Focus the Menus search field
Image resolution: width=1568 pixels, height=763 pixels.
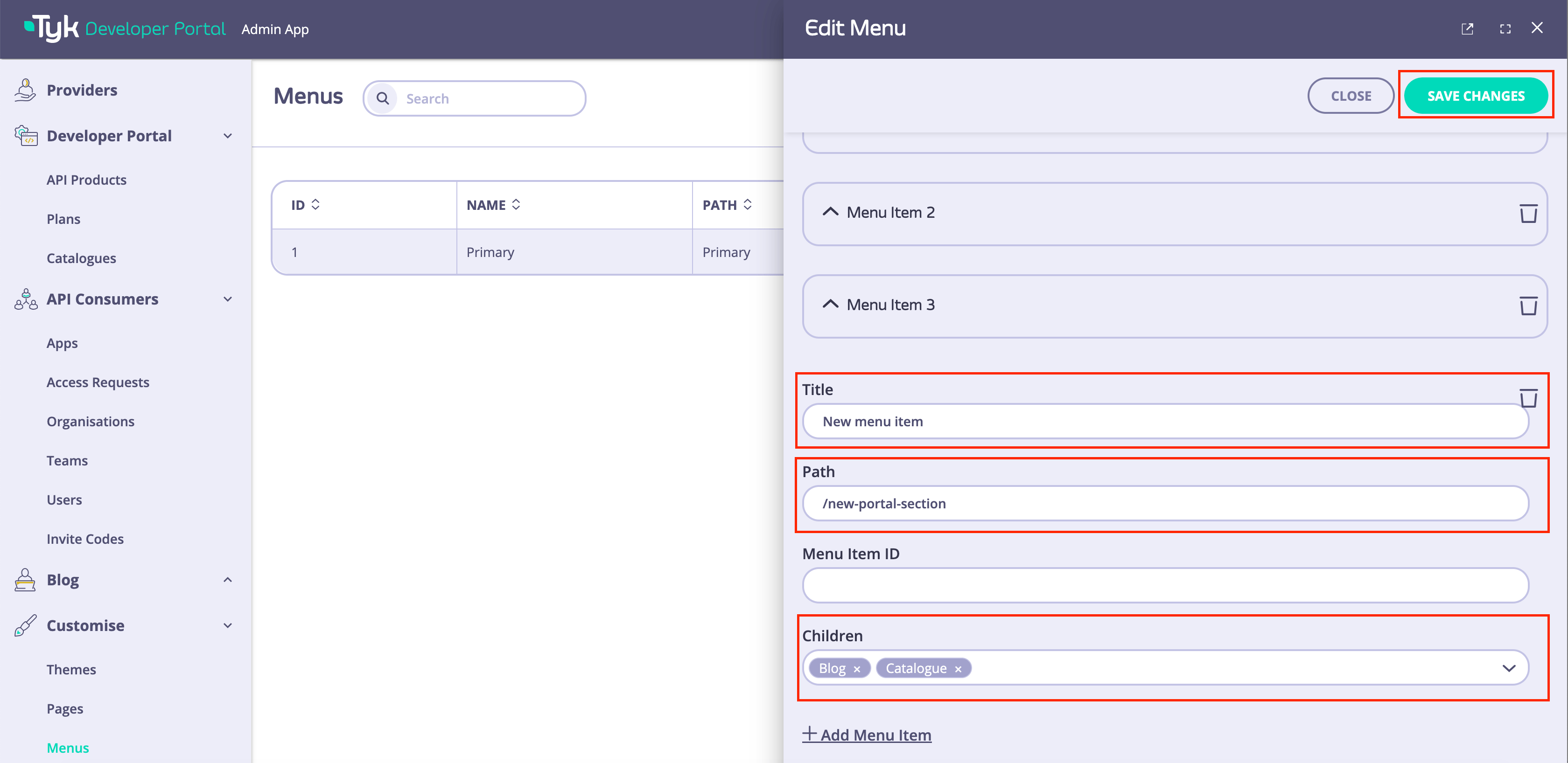pyautogui.click(x=474, y=98)
